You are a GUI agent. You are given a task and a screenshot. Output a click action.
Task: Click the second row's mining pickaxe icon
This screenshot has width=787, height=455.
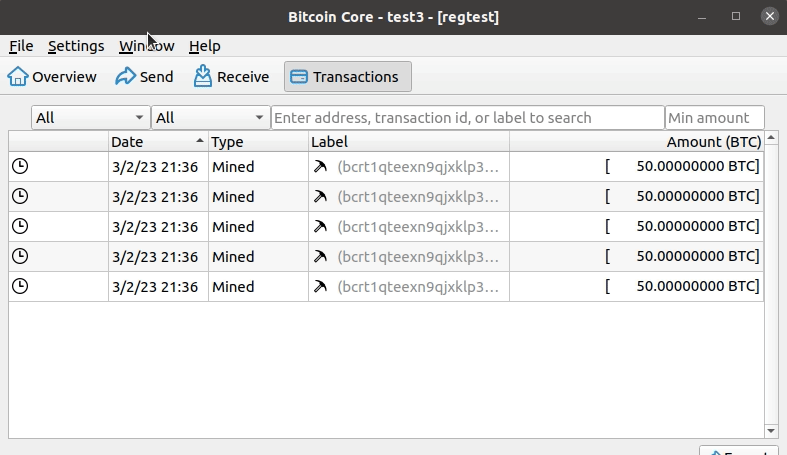pyautogui.click(x=320, y=196)
